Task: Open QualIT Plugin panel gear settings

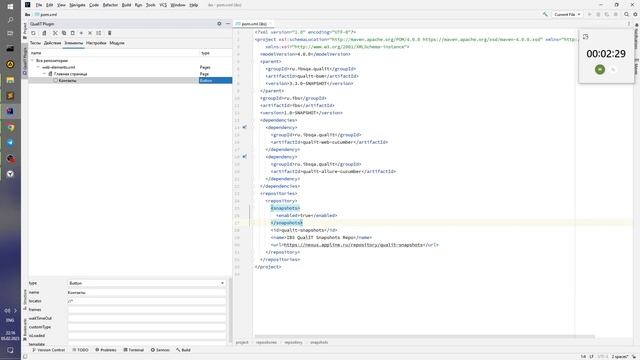Action: [219, 24]
